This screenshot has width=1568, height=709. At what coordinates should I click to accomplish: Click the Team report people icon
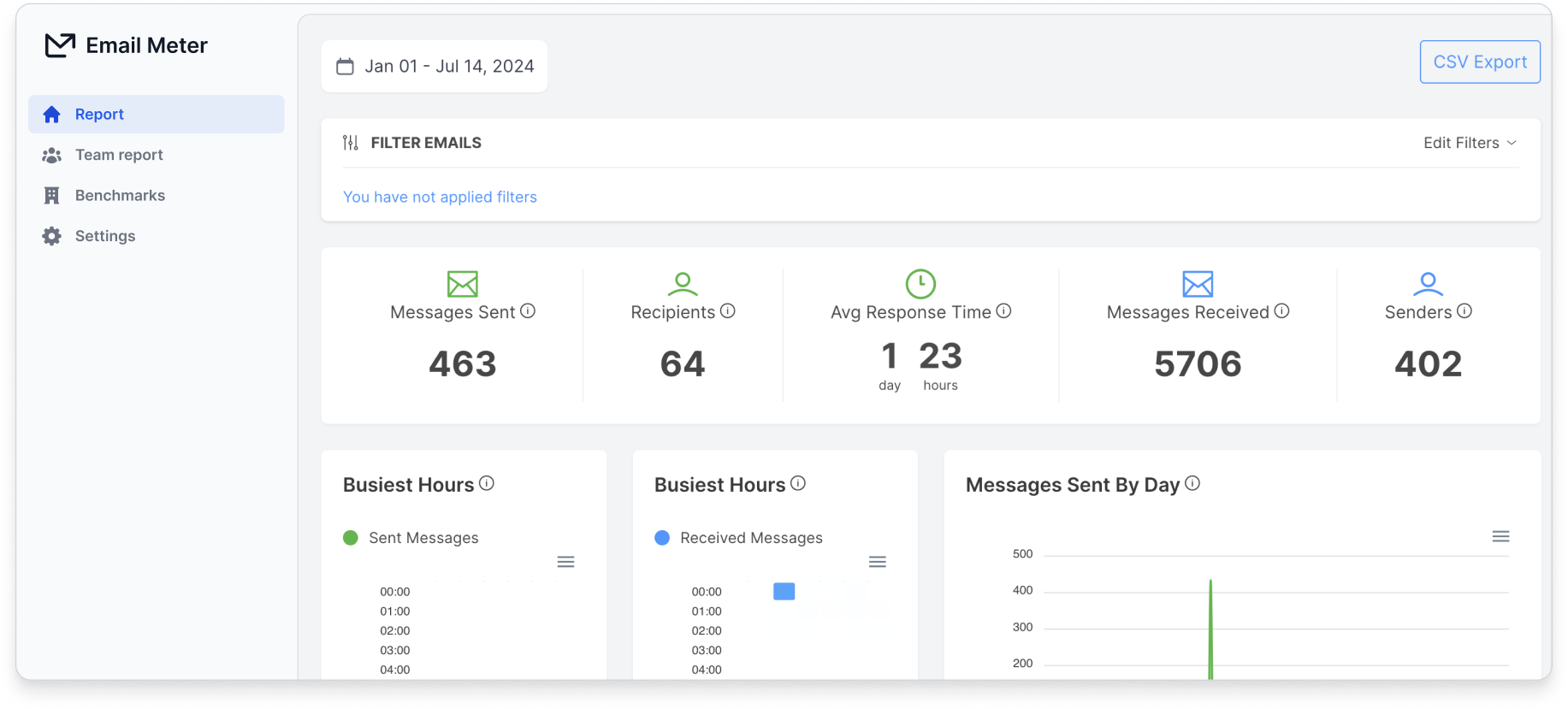pos(52,155)
